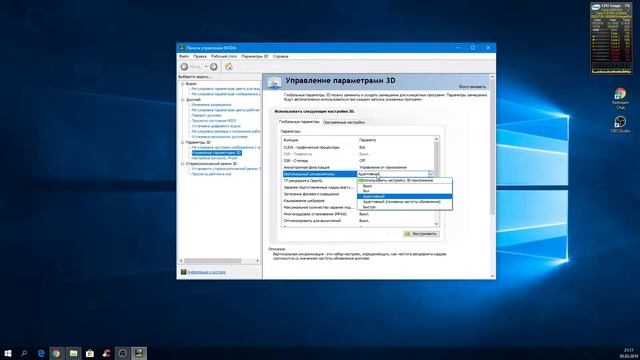The width and height of the screenshot is (640, 360).
Task: Click the Back navigation arrow in toolbar
Action: pyautogui.click(x=184, y=67)
